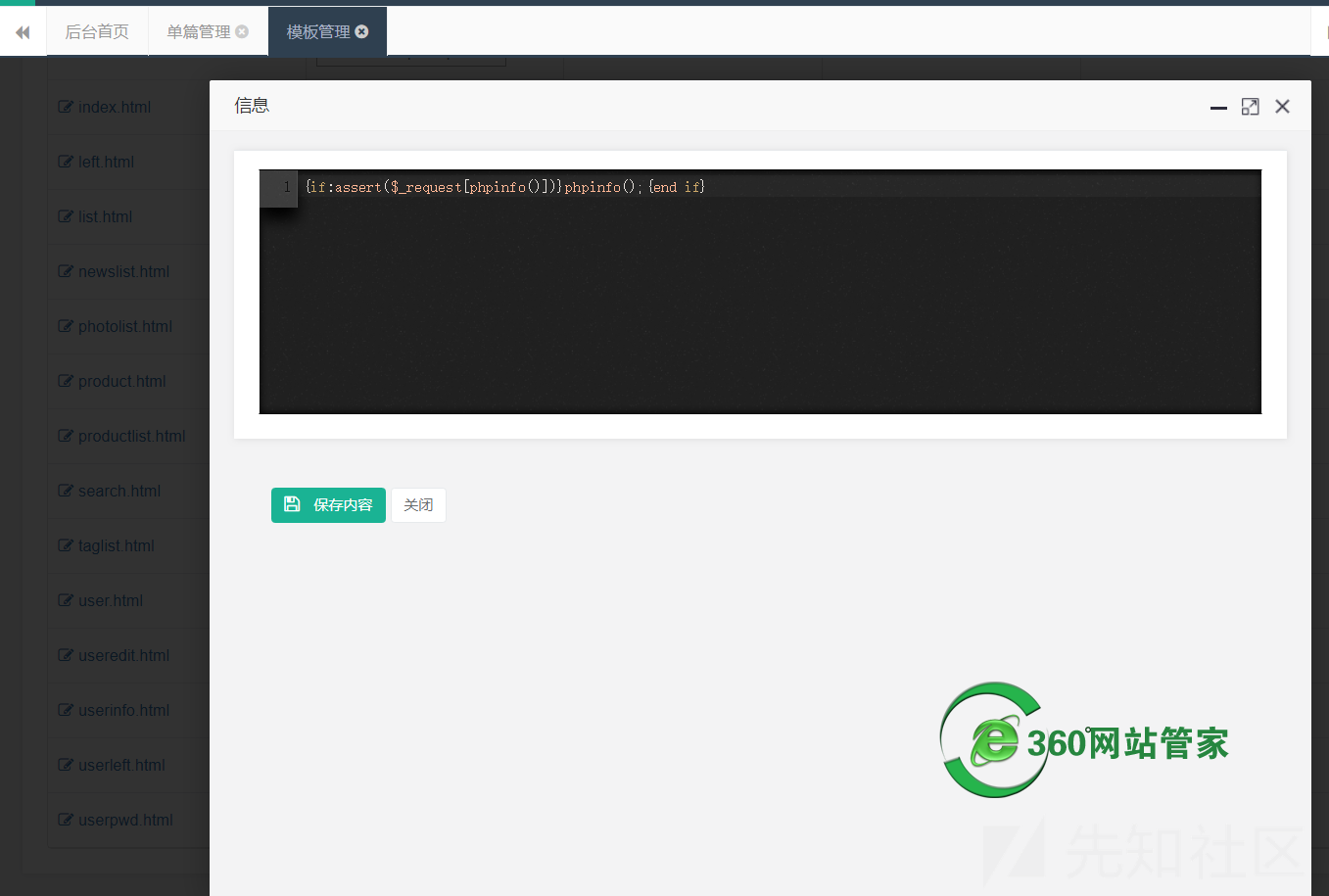
Task: Click inside the code editor area
Action: [760, 292]
